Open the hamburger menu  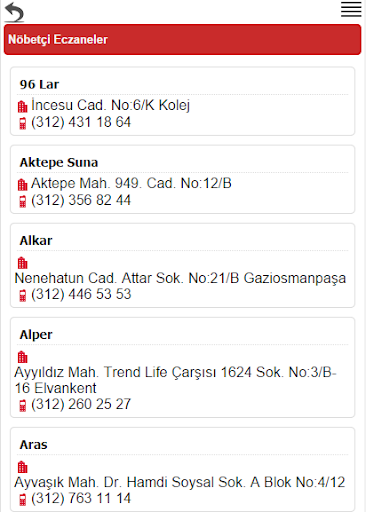click(351, 9)
